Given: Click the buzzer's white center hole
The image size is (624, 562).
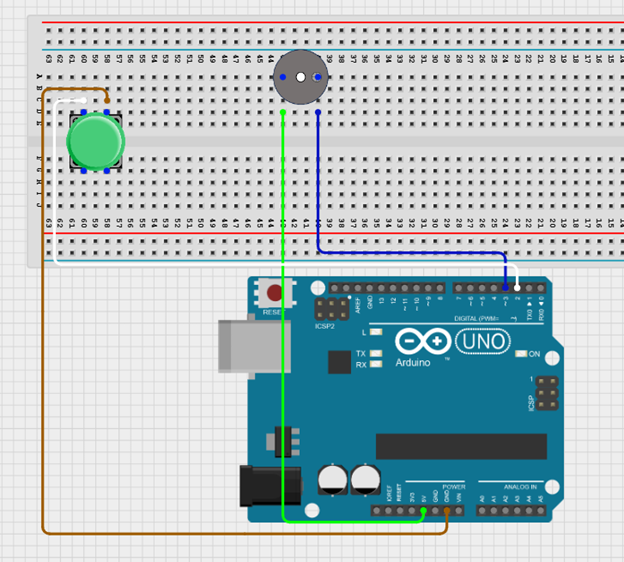Looking at the screenshot, I should (301, 77).
